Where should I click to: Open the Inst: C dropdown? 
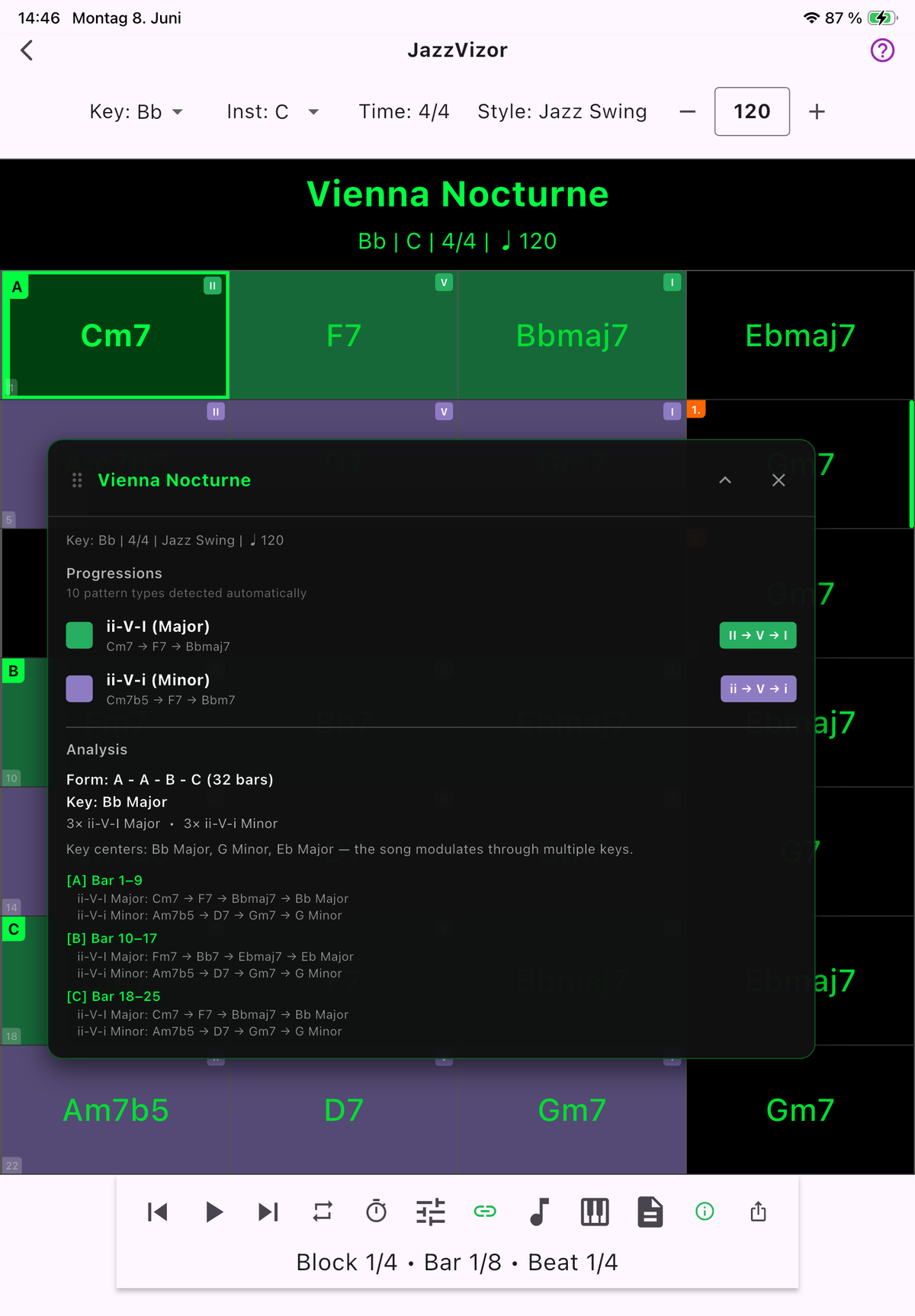[272, 112]
